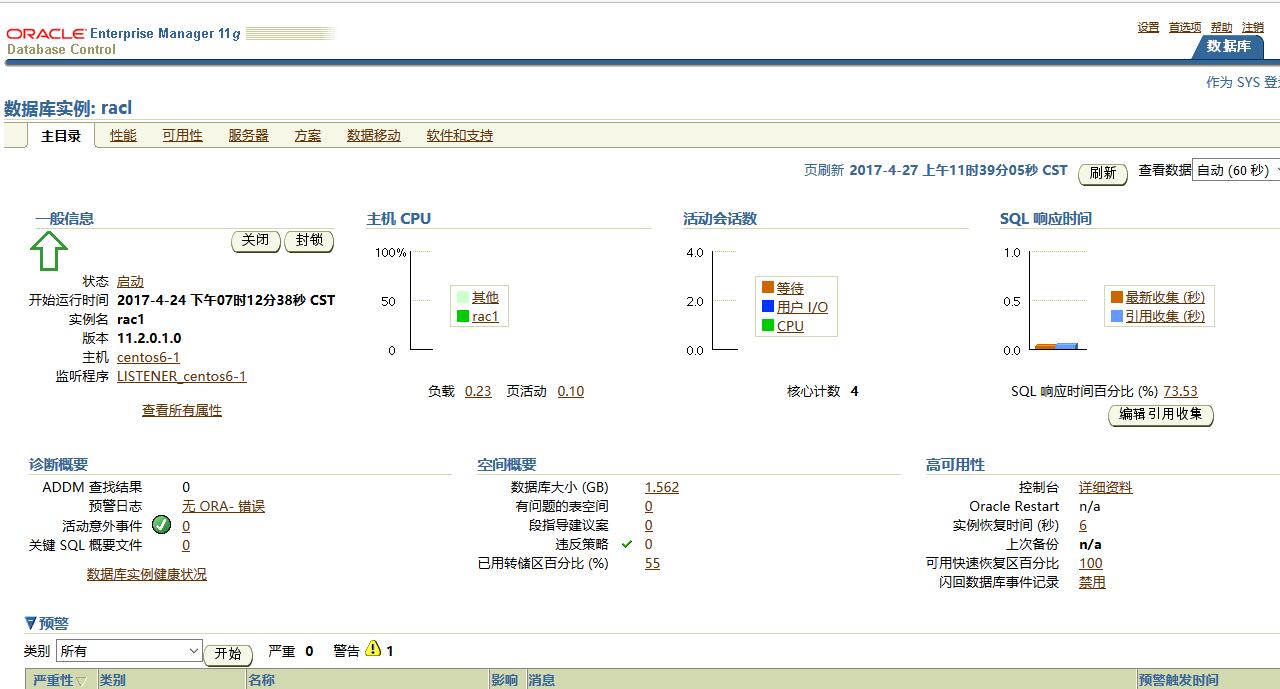Open database size 1.562 link

click(662, 487)
